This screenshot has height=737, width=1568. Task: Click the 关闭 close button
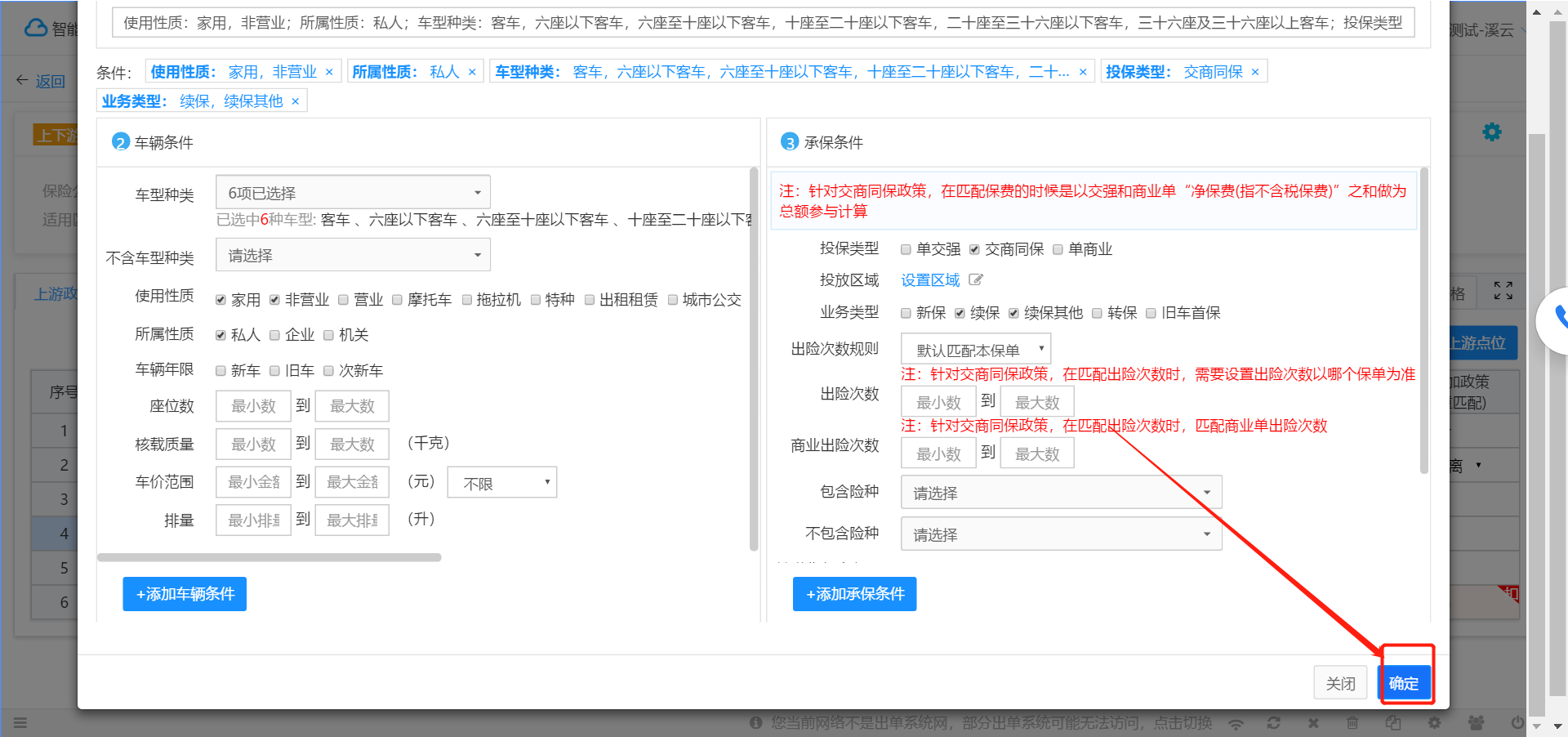pyautogui.click(x=1340, y=683)
